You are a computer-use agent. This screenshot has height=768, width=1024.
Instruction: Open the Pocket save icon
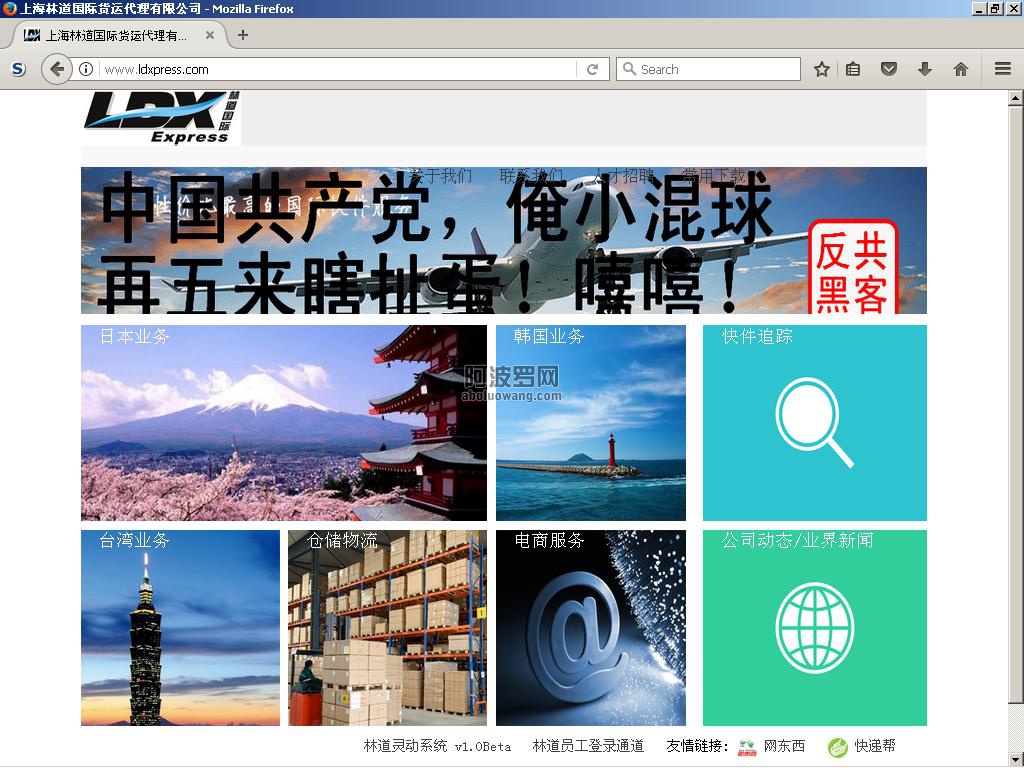pyautogui.click(x=888, y=69)
